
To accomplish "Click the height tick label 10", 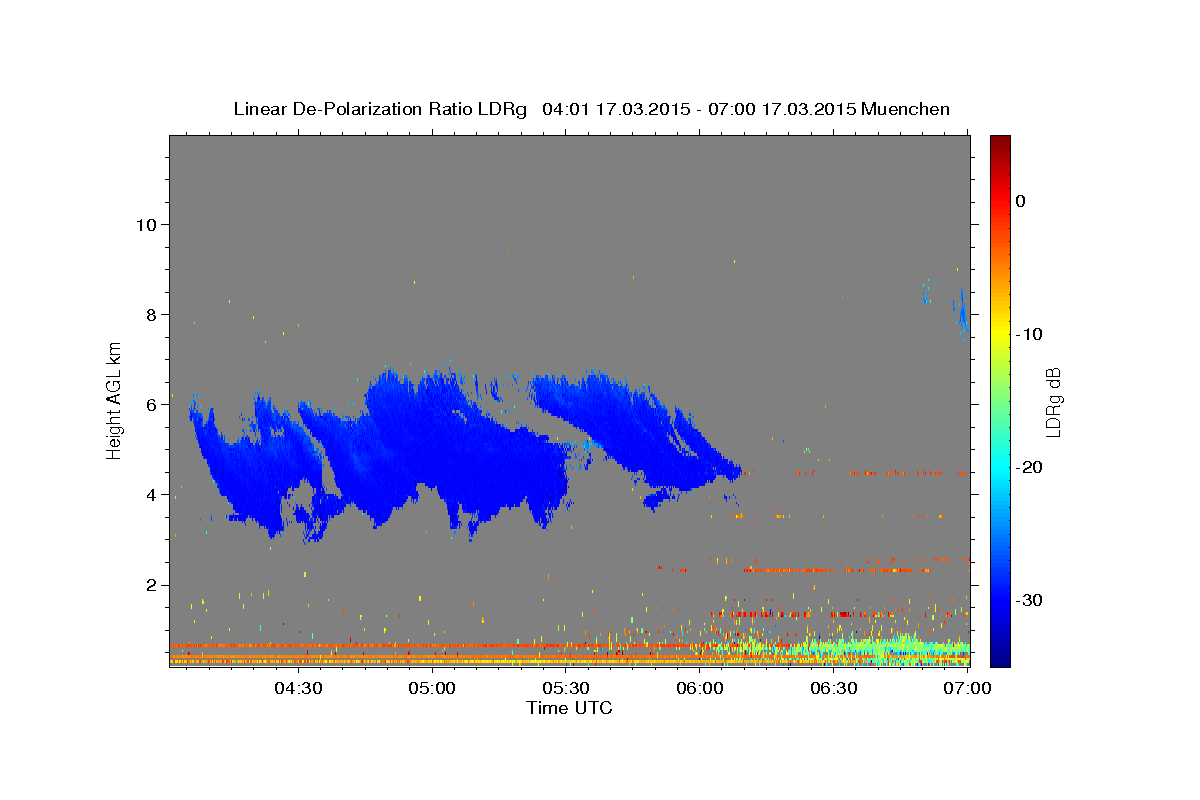I will tap(147, 224).
